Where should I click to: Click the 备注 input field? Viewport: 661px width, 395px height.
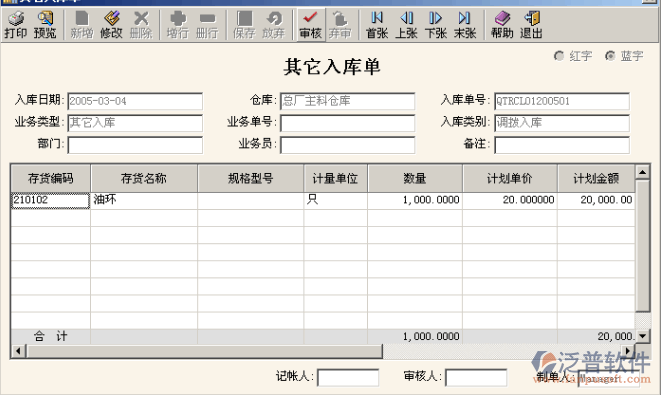562,145
